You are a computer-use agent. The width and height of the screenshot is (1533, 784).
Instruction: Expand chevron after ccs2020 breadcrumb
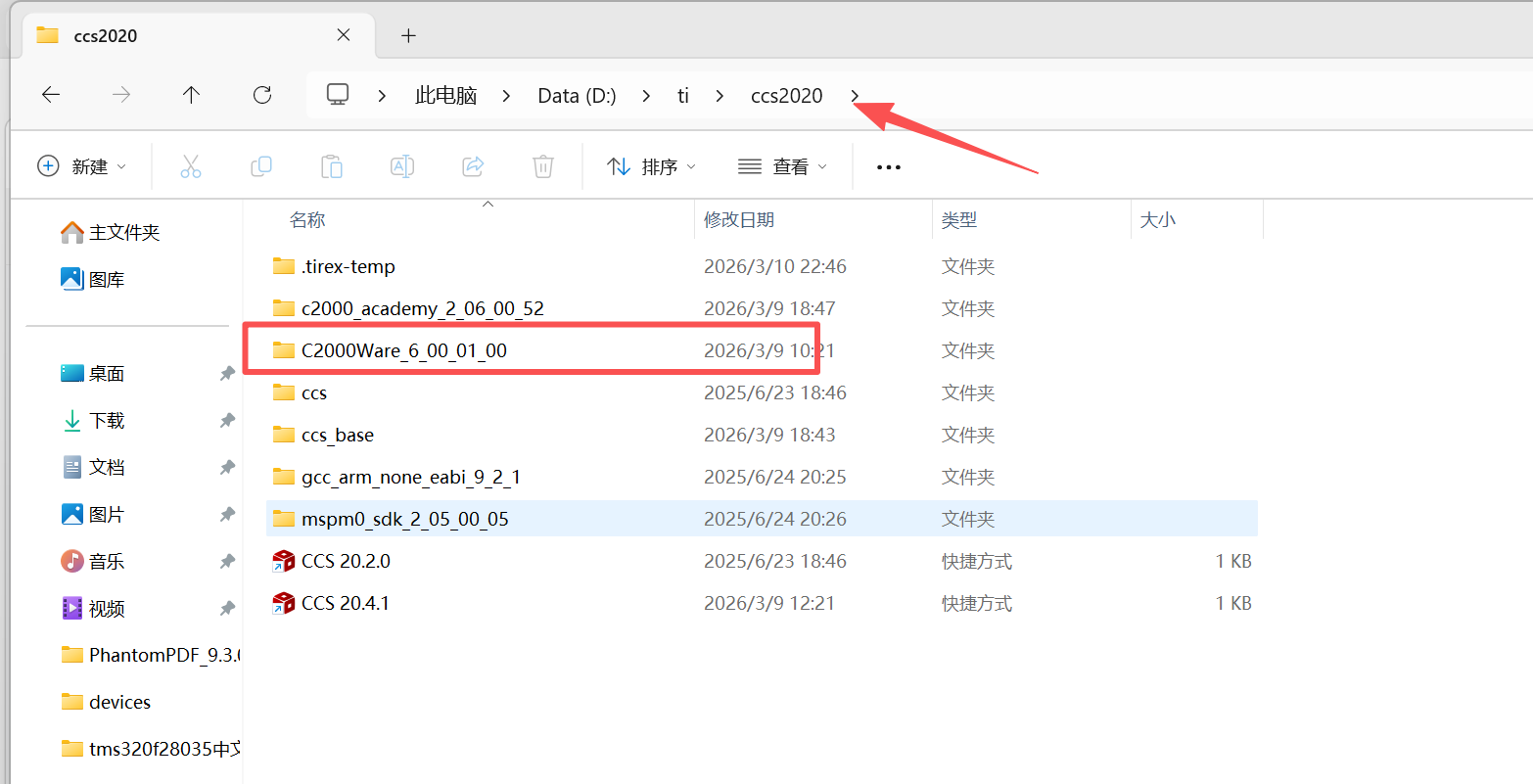855,95
